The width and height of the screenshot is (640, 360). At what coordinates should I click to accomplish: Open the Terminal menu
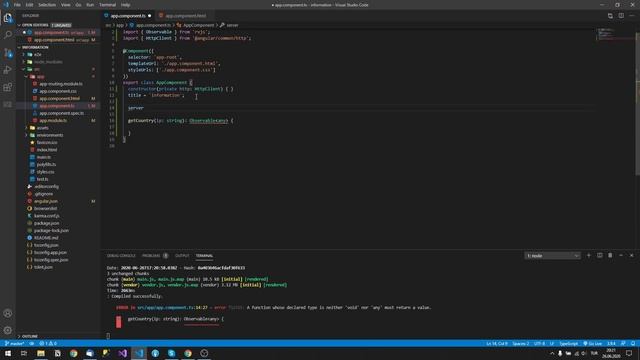(107, 5)
